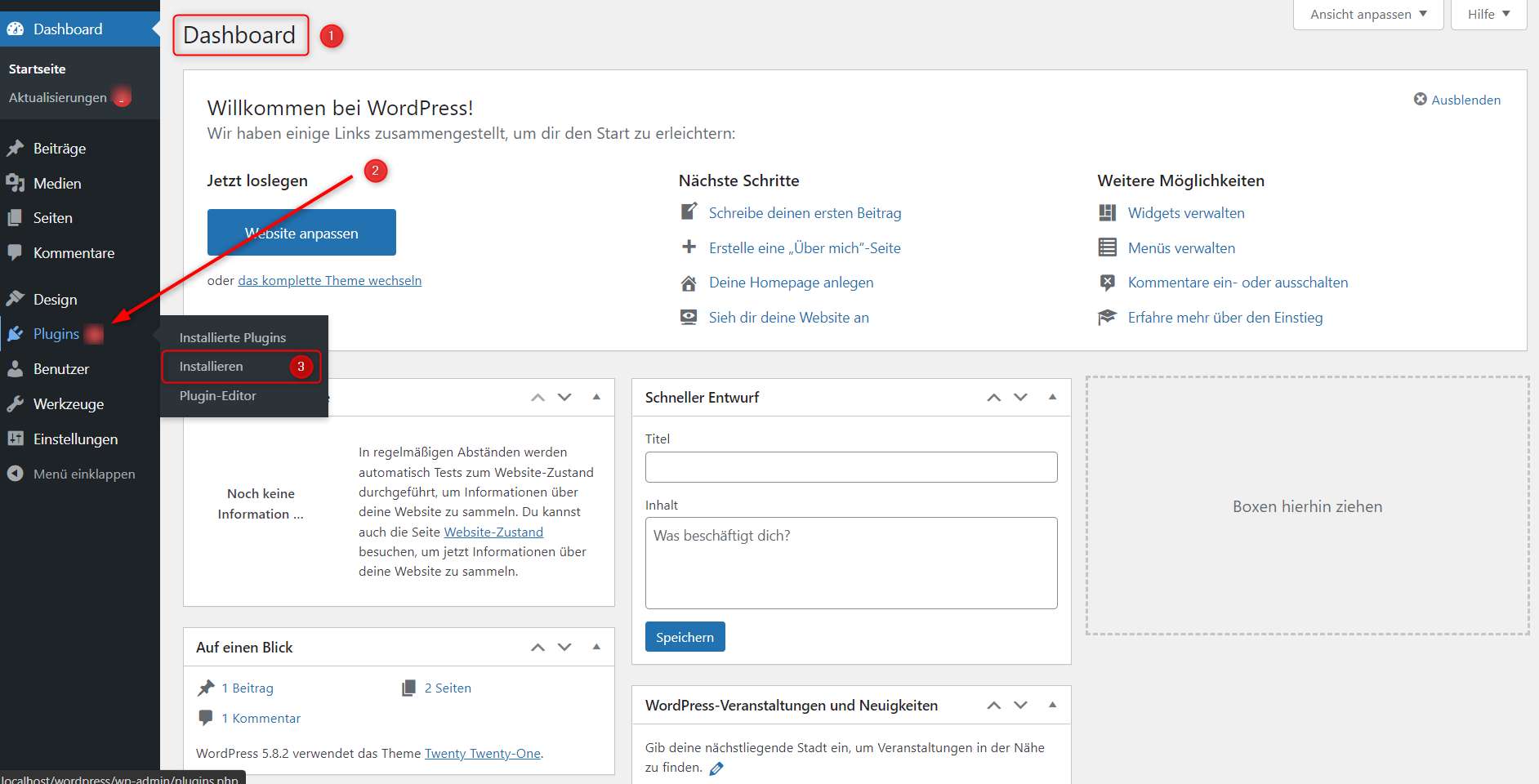Click the Beiträge pin icon

click(16, 149)
